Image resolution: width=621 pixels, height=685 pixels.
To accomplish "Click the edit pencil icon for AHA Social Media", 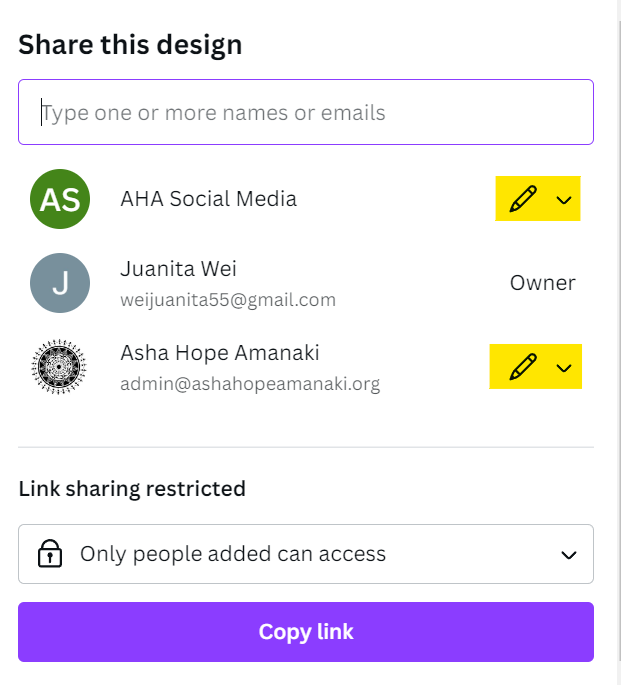I will click(521, 199).
